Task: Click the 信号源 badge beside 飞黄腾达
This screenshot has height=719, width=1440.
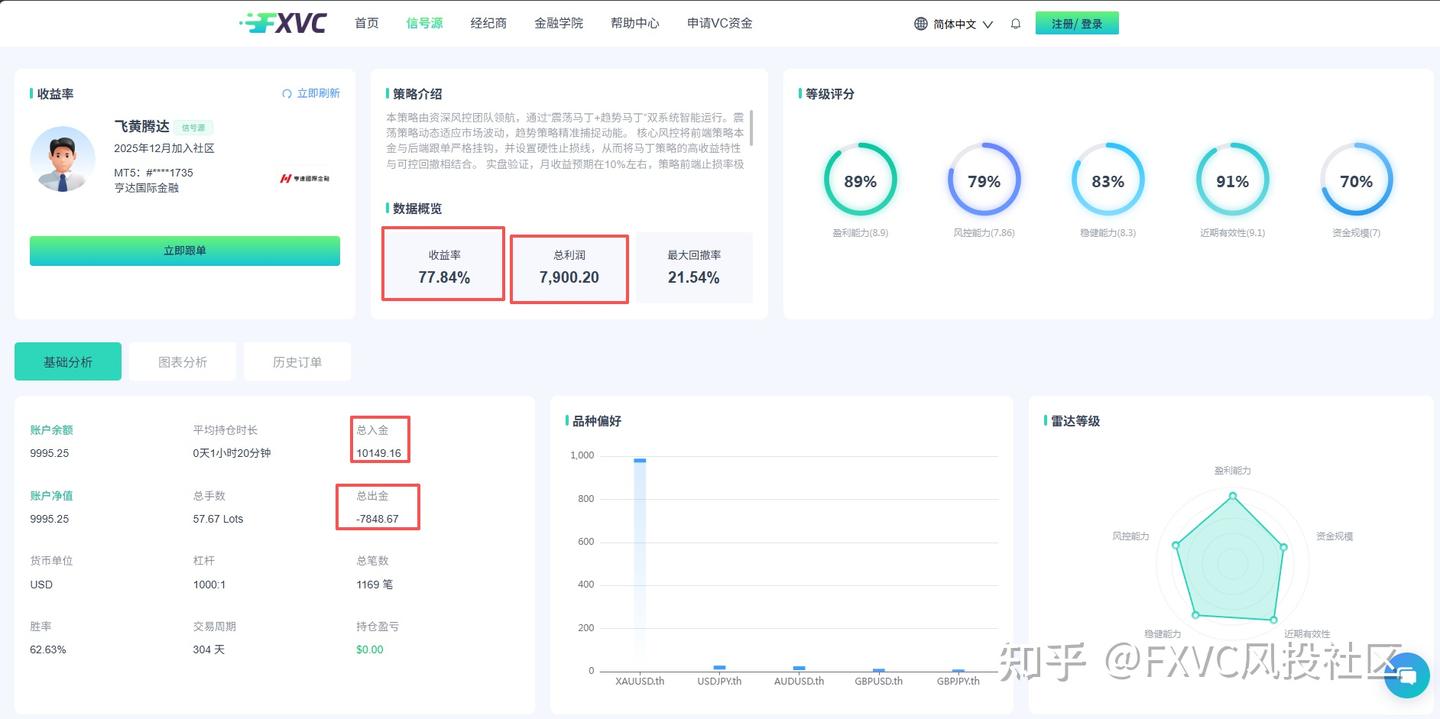Action: pos(194,127)
